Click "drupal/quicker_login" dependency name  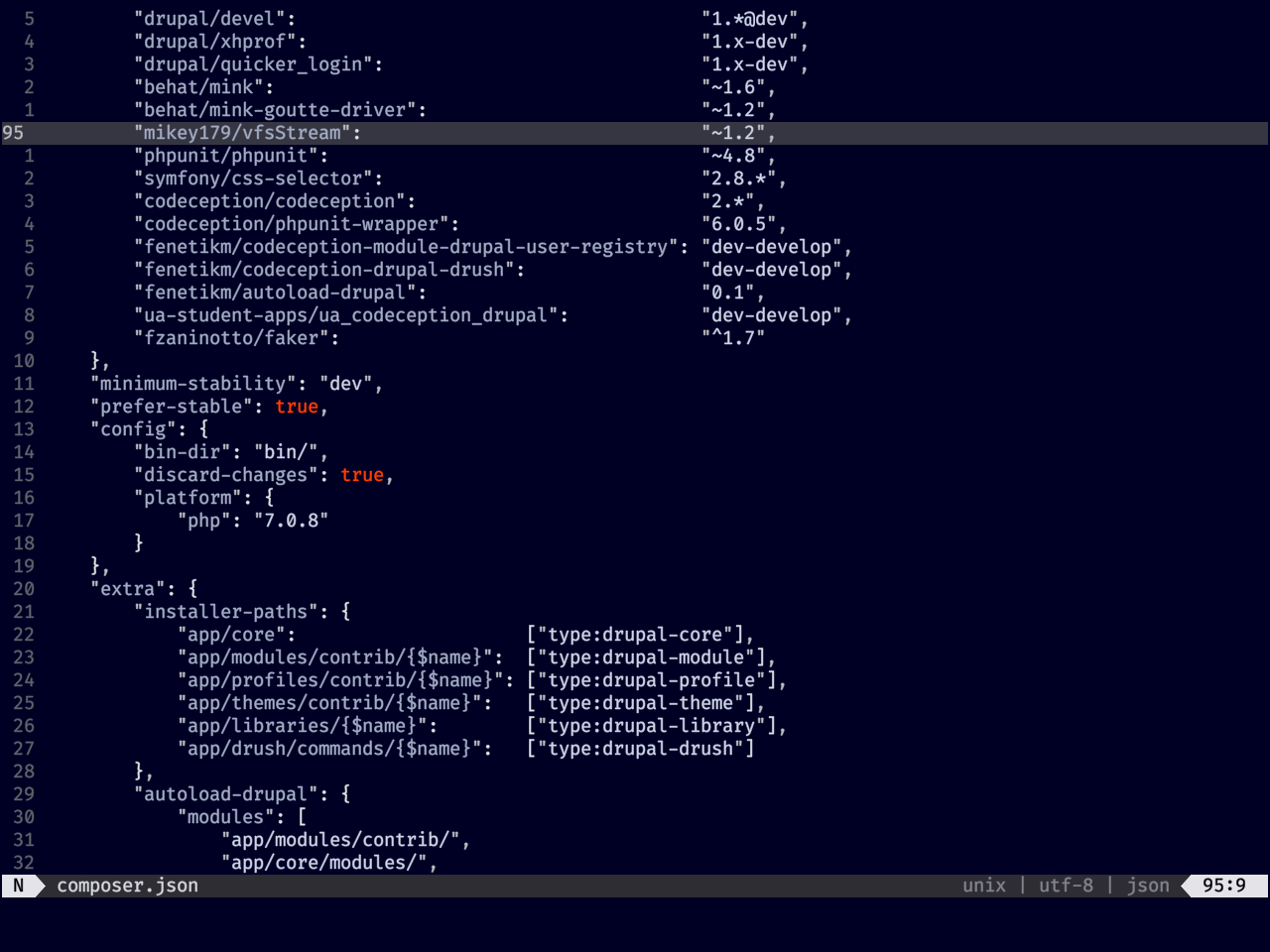tap(253, 64)
